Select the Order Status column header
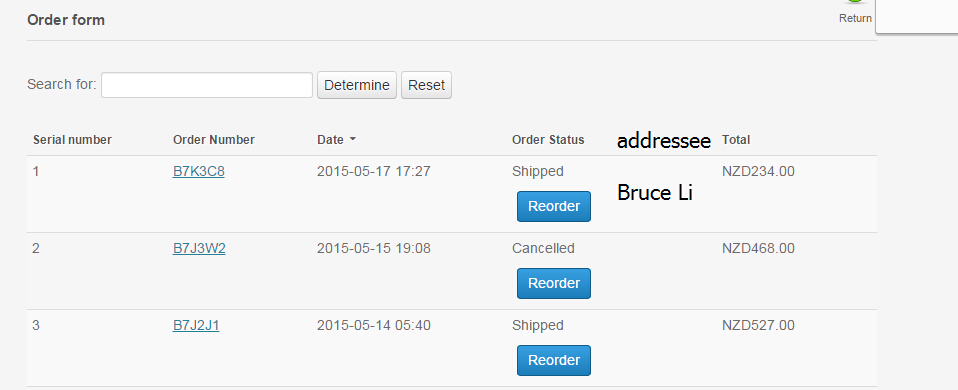 point(548,140)
